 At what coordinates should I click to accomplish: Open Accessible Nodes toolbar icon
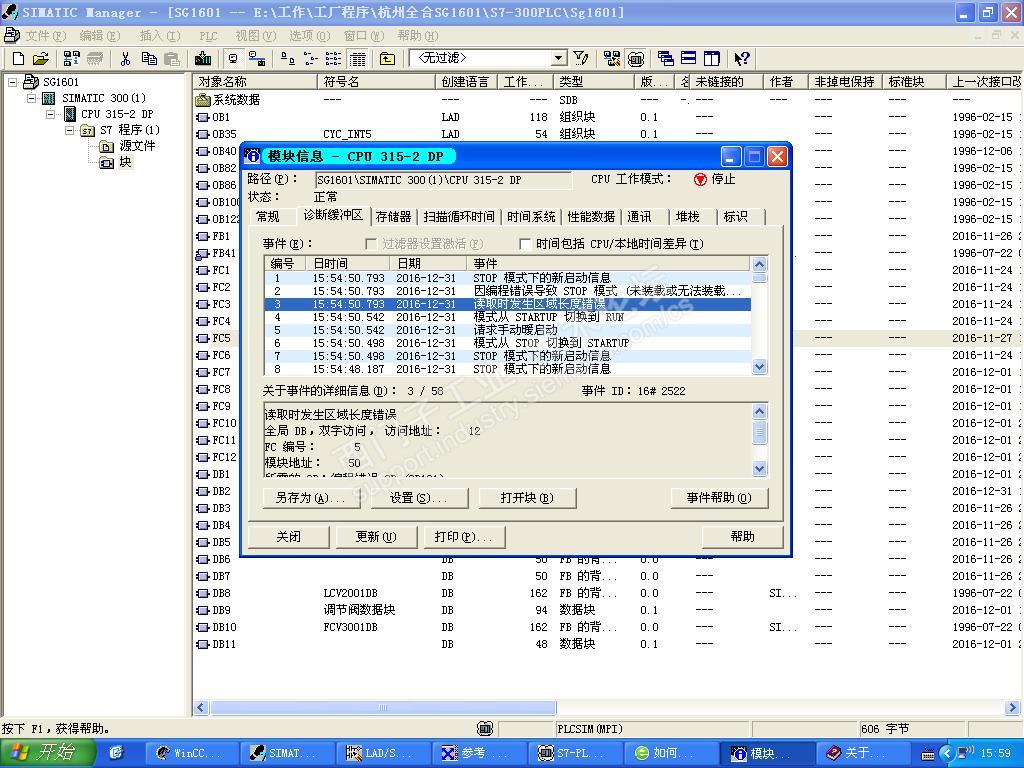(71, 59)
